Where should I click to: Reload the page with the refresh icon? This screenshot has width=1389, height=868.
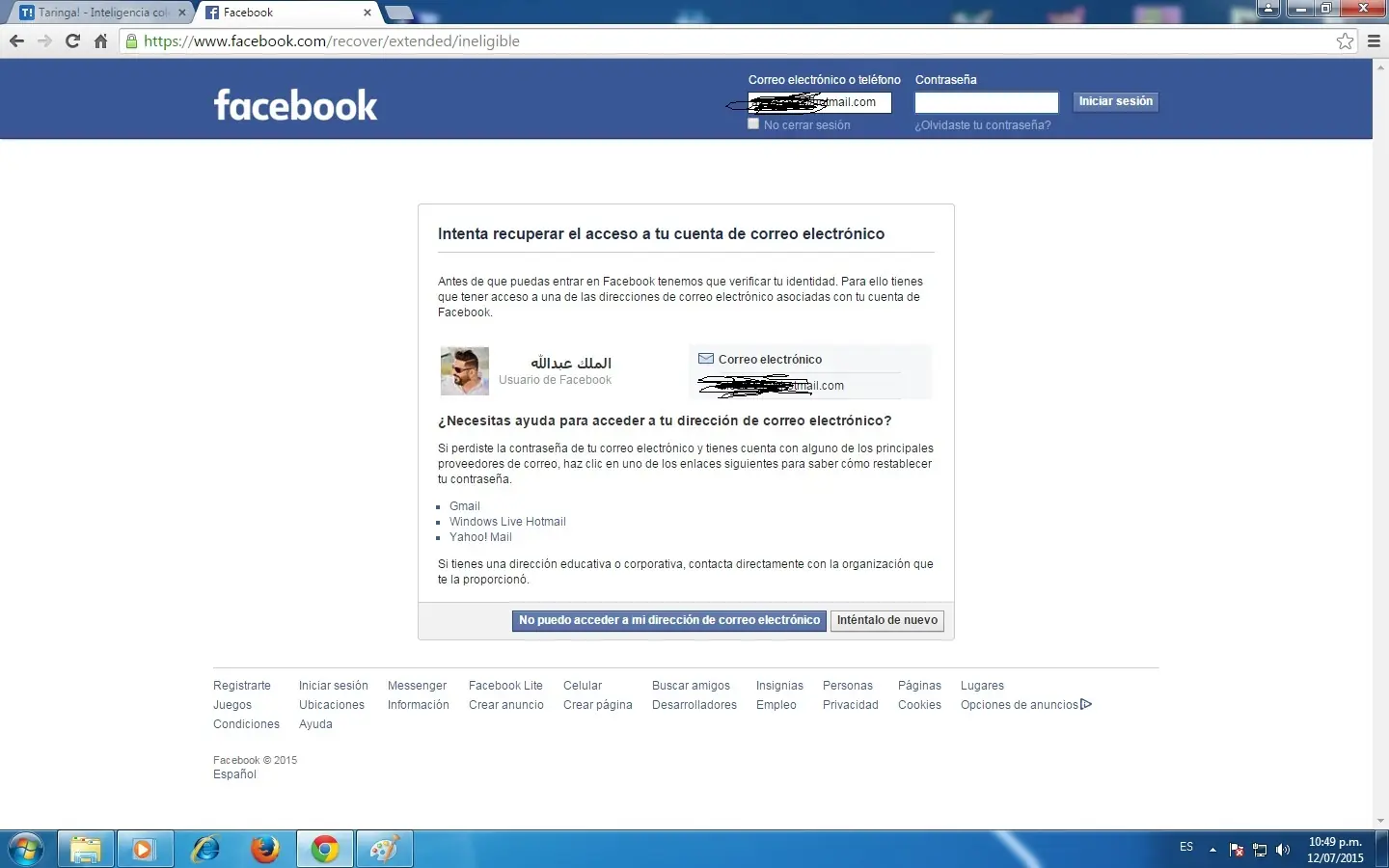[72, 41]
